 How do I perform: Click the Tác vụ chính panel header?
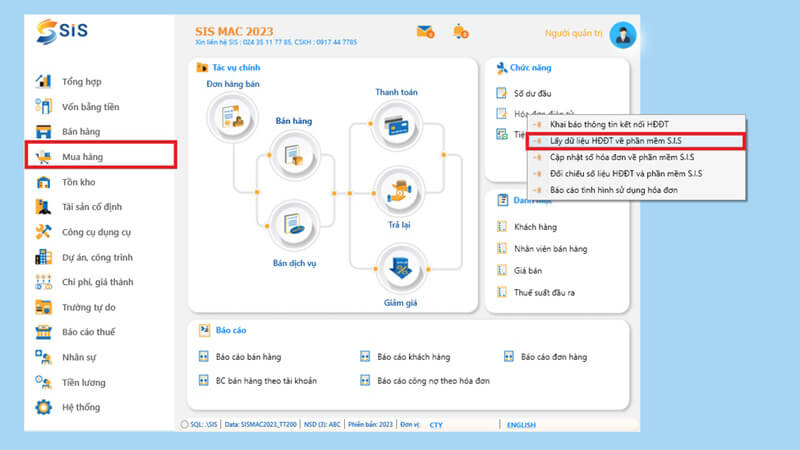236,67
